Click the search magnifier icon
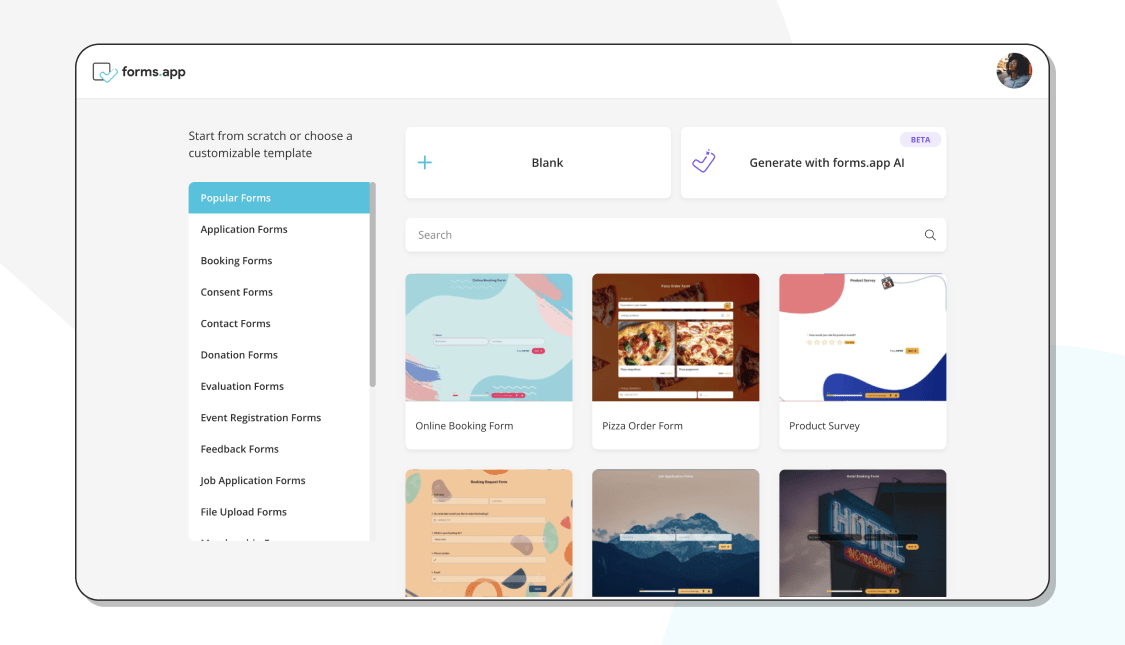This screenshot has width=1125, height=645. (929, 234)
